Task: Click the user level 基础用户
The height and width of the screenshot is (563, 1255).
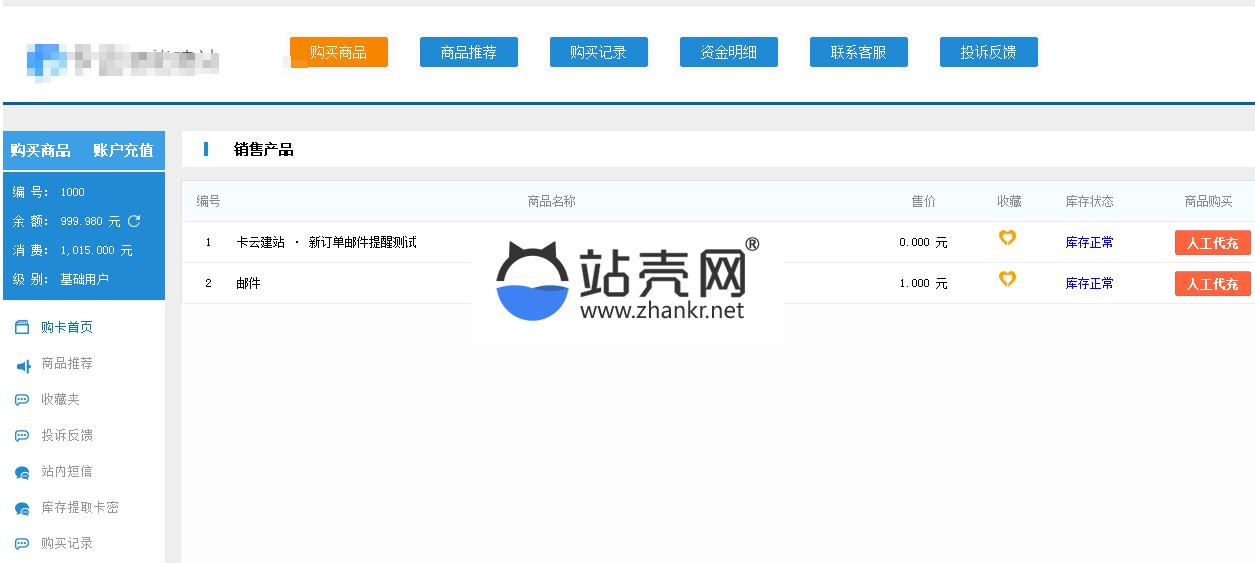Action: click(84, 279)
